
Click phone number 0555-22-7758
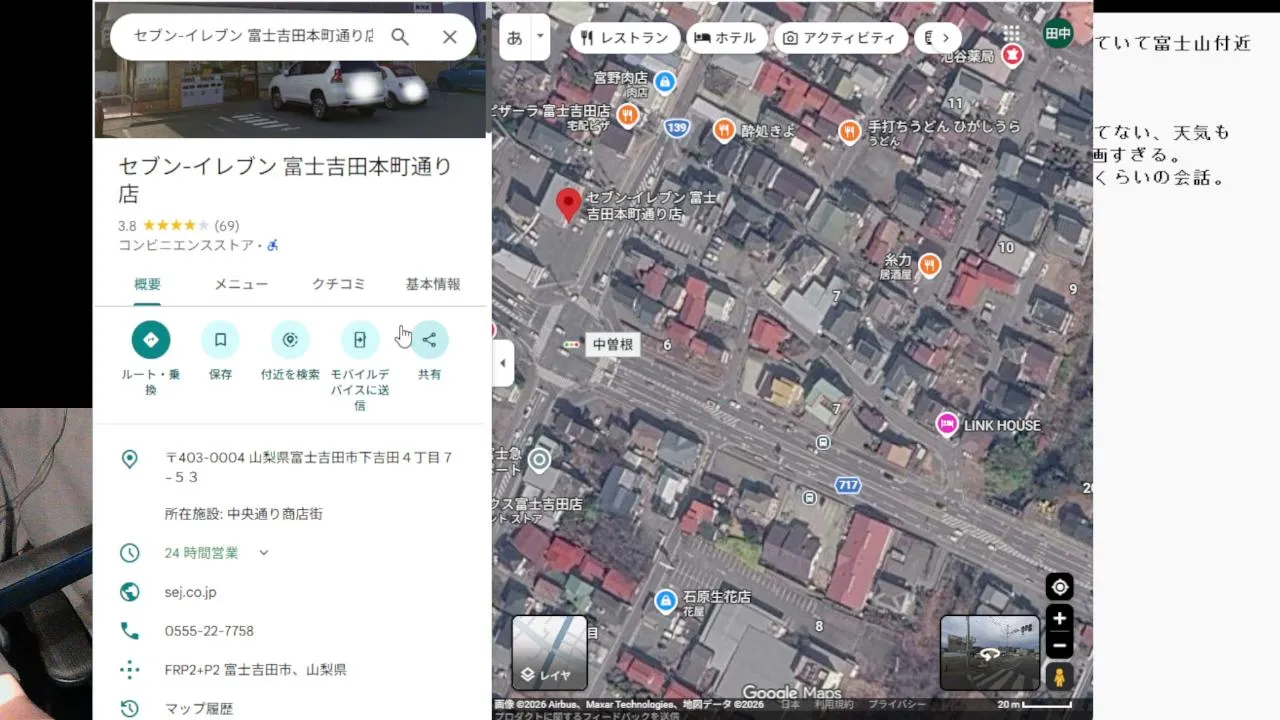pyautogui.click(x=209, y=631)
